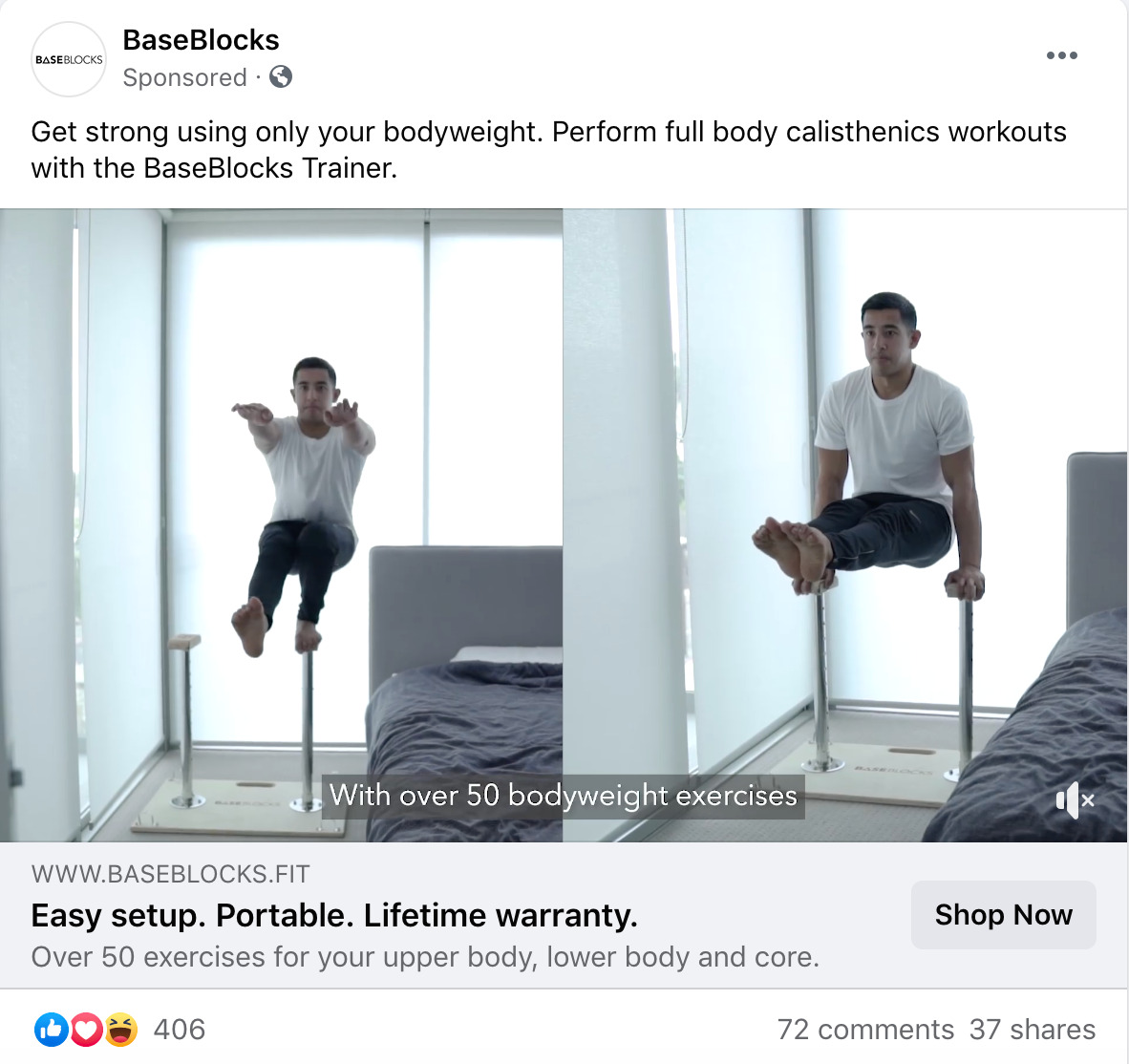Click the x next to the mute icon
Image resolution: width=1129 pixels, height=1064 pixels.
pos(1090,802)
